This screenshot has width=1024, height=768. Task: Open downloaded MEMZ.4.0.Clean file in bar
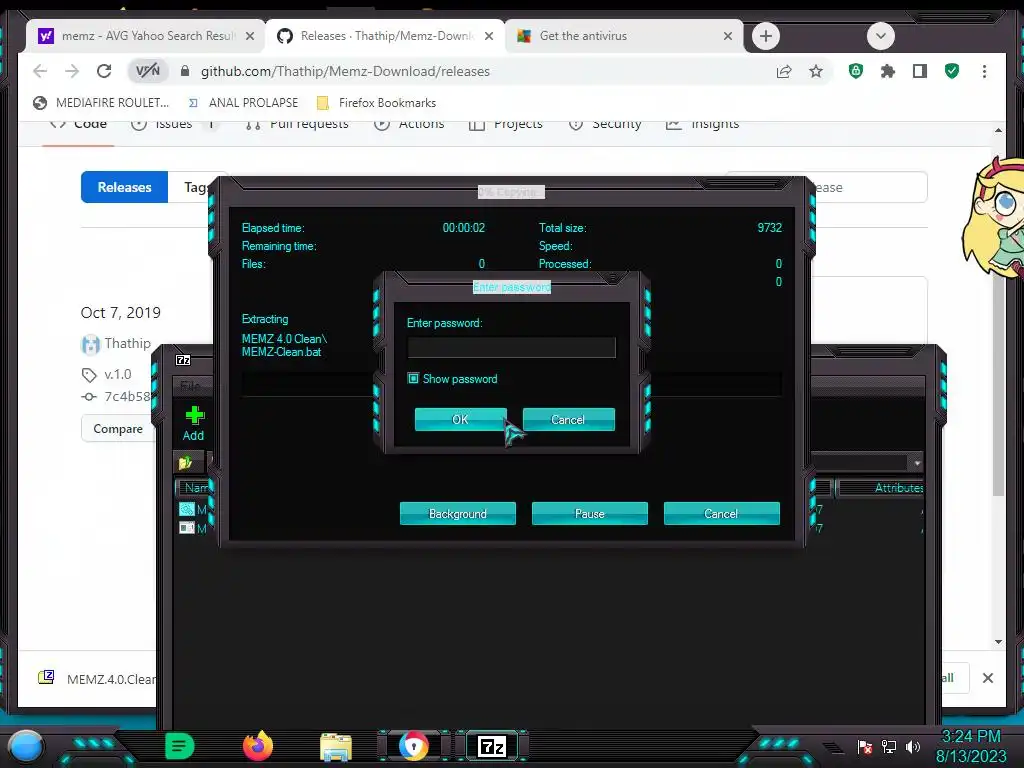click(97, 679)
